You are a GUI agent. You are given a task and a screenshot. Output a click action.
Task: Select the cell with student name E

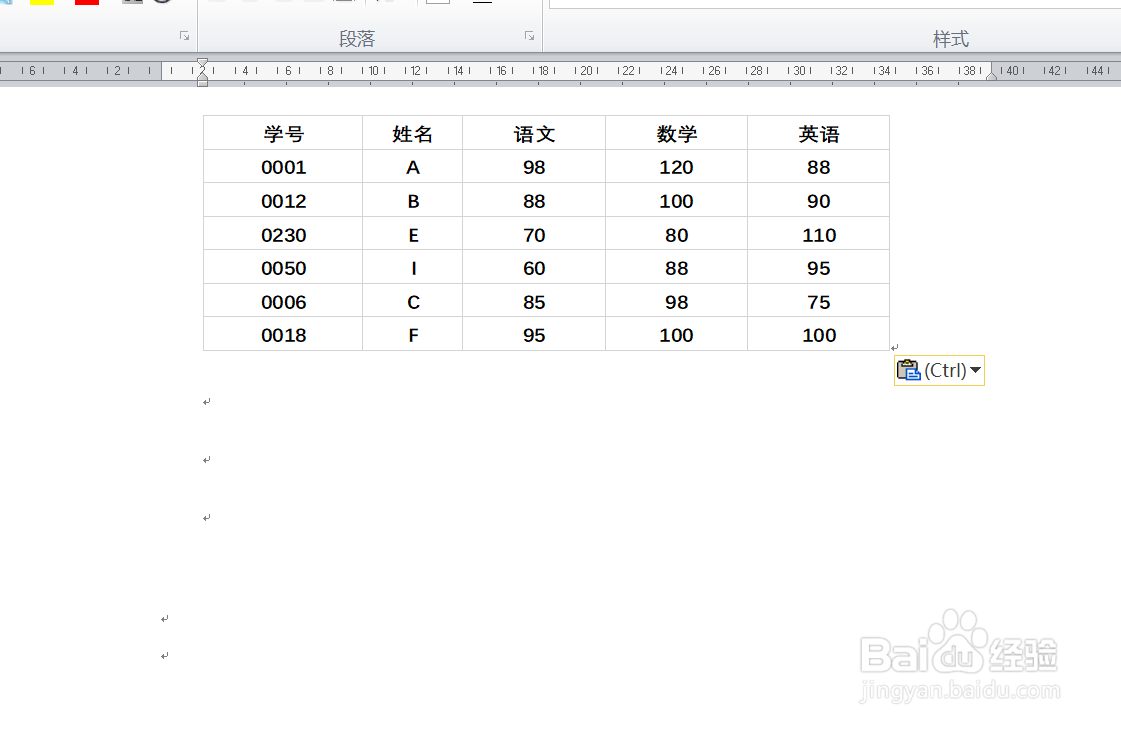click(x=412, y=234)
